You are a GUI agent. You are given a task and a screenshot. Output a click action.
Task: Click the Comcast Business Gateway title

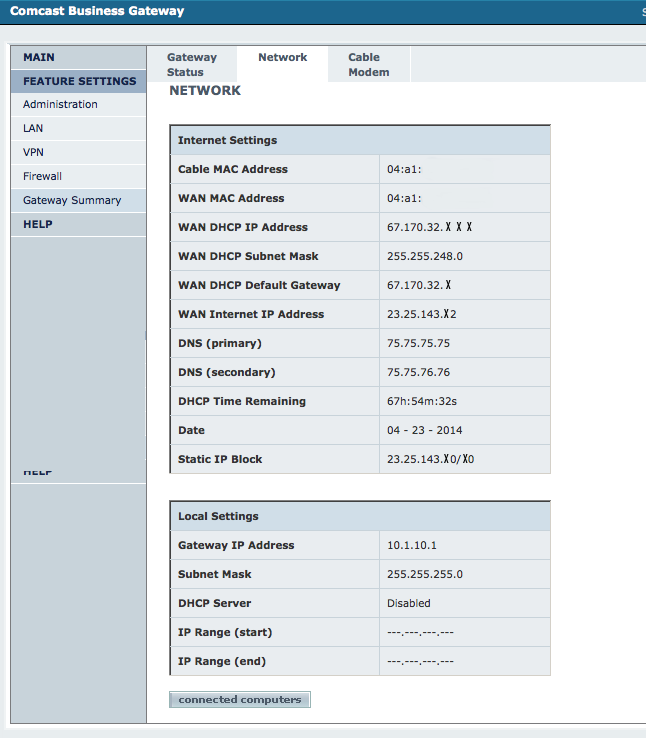pos(97,11)
